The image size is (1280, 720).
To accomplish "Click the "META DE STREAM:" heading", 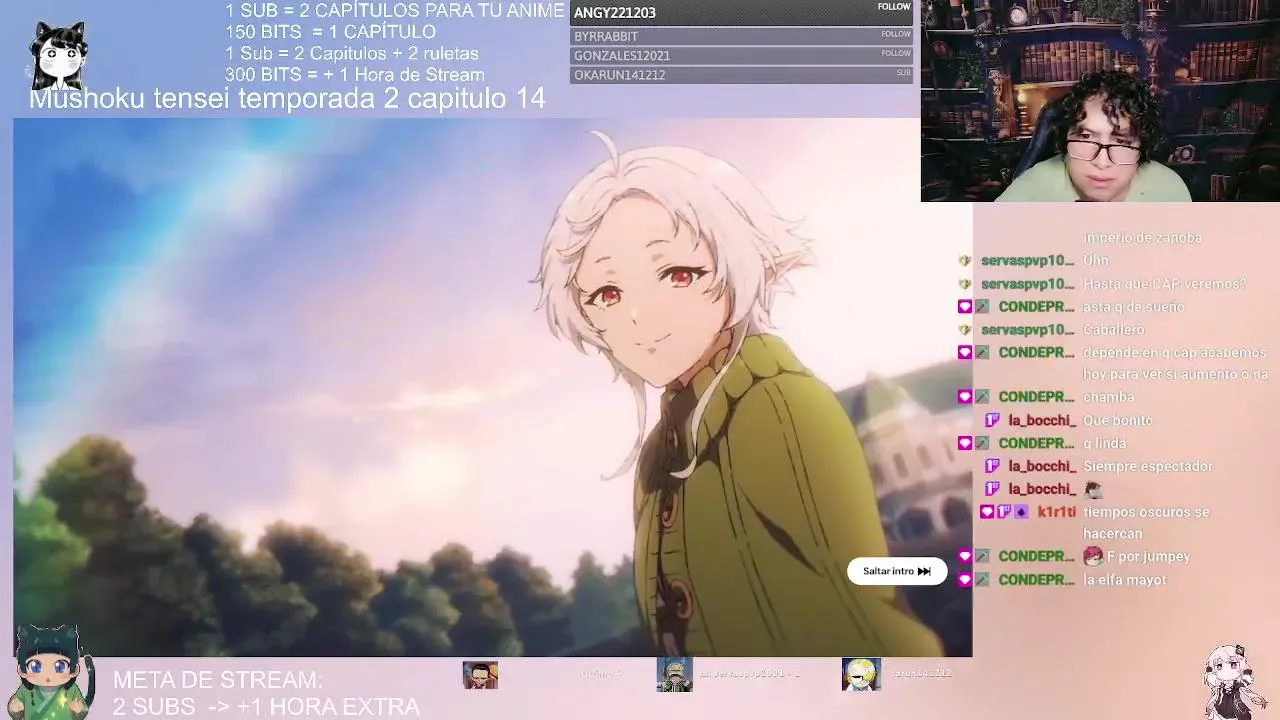I will point(218,680).
